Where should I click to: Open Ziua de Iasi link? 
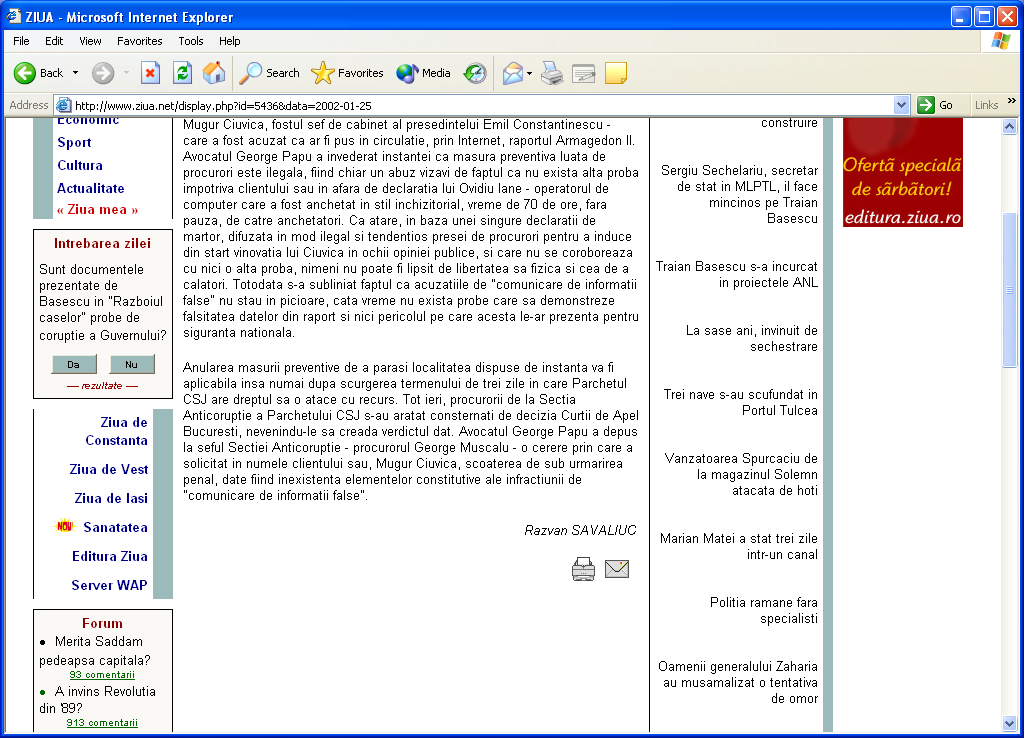tap(111, 498)
